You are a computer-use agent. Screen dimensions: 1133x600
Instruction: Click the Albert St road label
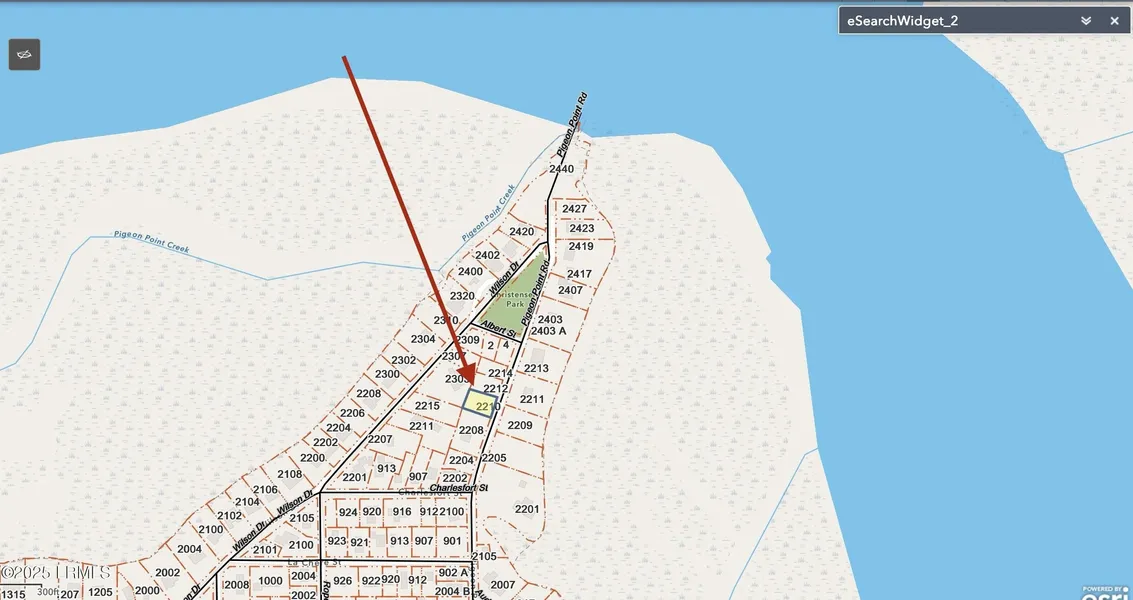click(497, 329)
